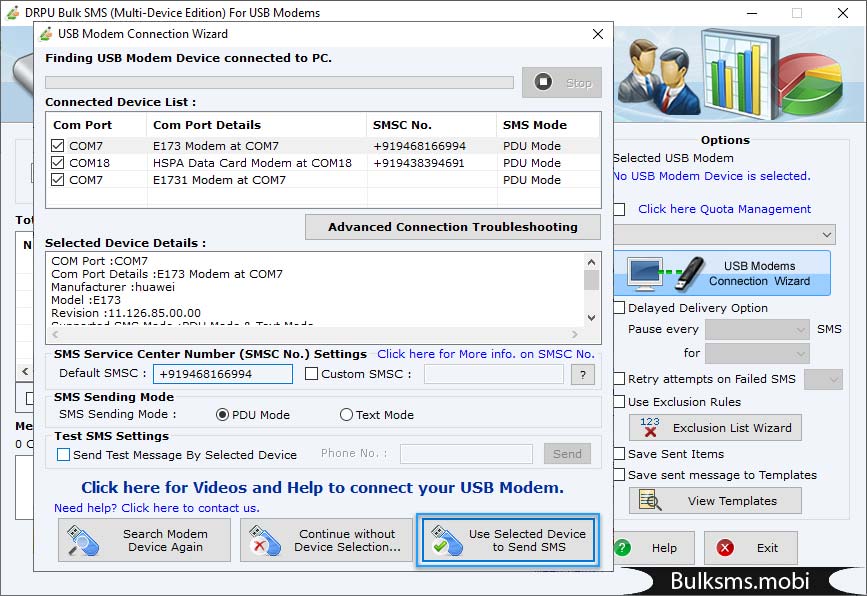Open the Pause every dropdown
The image size is (867, 596).
[757, 330]
